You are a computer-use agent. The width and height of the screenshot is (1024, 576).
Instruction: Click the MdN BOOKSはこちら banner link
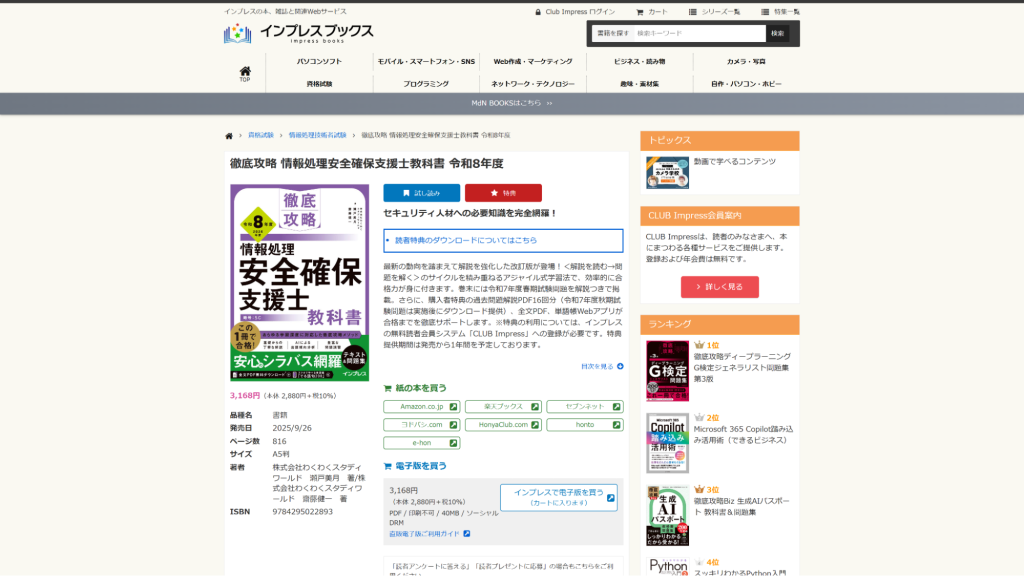[x=511, y=103]
